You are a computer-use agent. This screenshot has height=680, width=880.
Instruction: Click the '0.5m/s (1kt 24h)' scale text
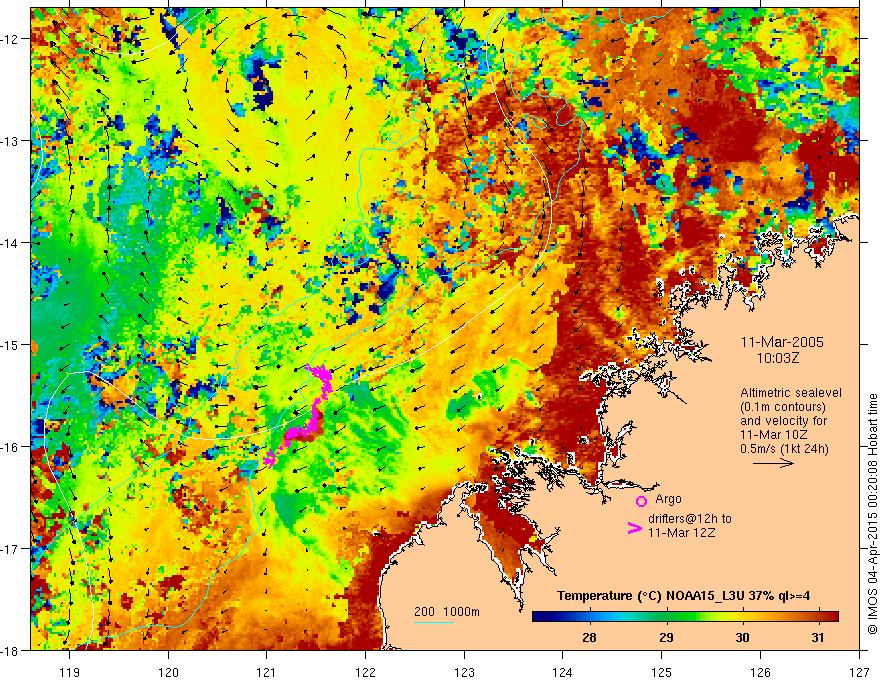pyautogui.click(x=784, y=449)
